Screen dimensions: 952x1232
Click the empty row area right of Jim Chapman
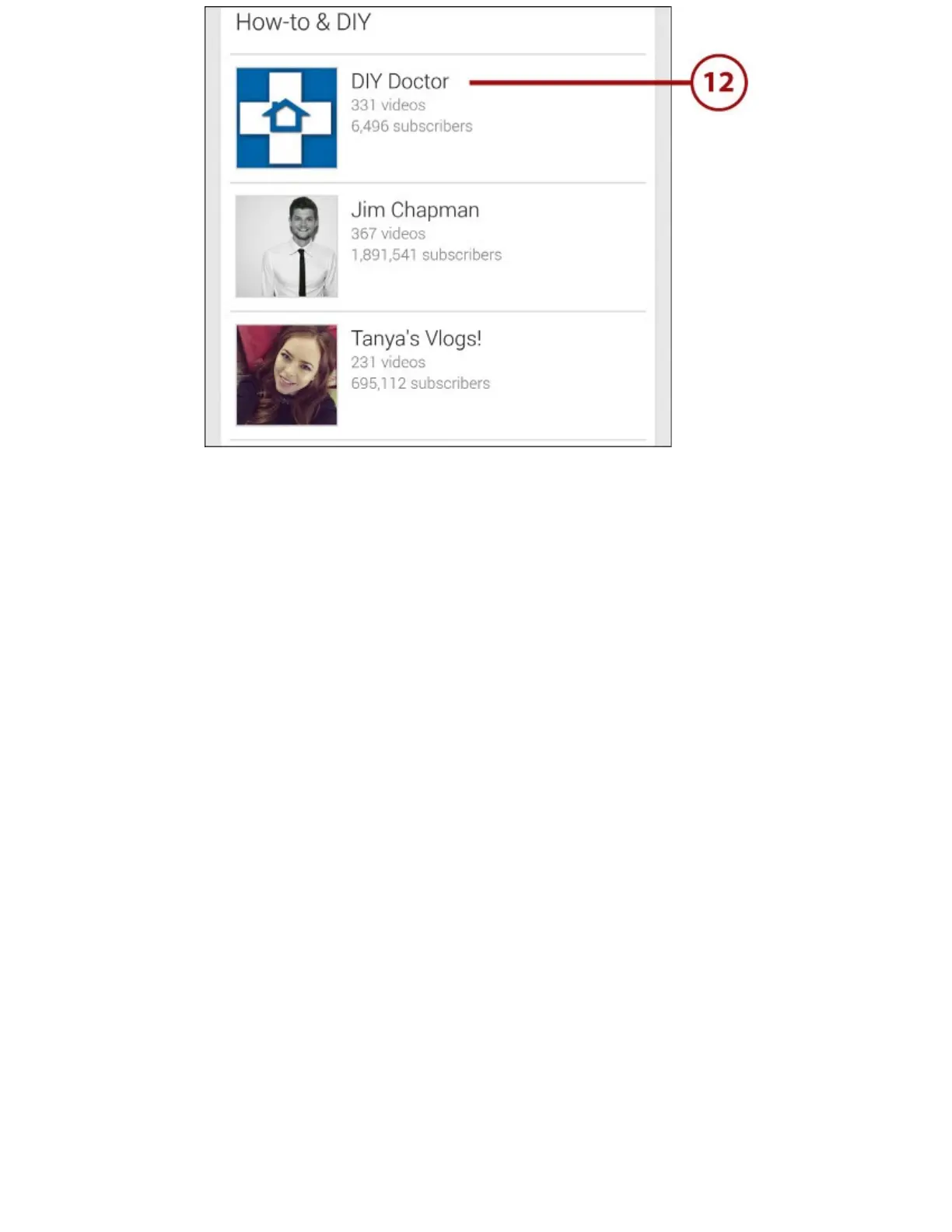pyautogui.click(x=574, y=247)
